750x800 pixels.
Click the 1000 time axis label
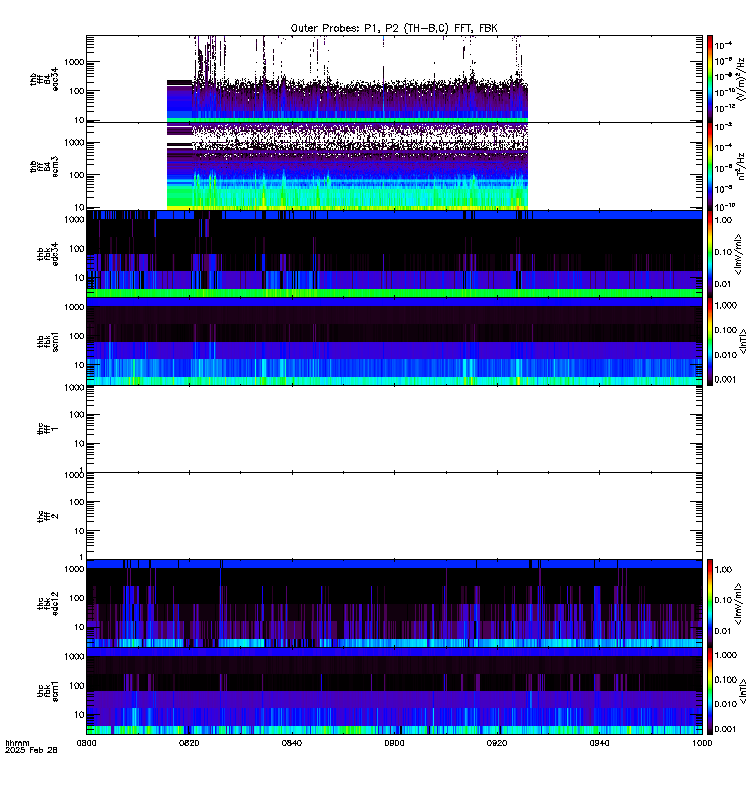click(x=702, y=743)
